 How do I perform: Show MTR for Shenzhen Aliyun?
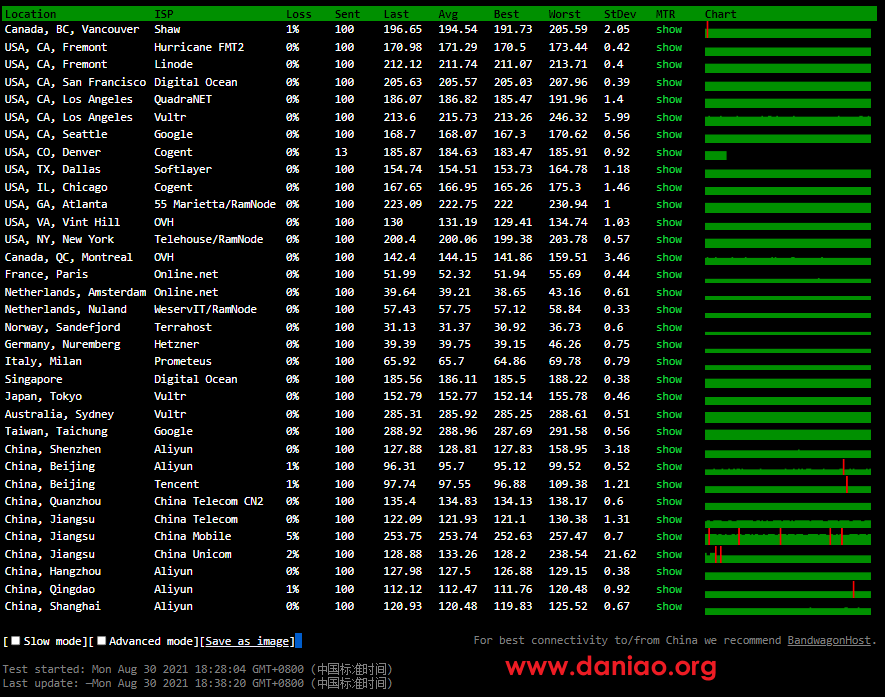(669, 449)
